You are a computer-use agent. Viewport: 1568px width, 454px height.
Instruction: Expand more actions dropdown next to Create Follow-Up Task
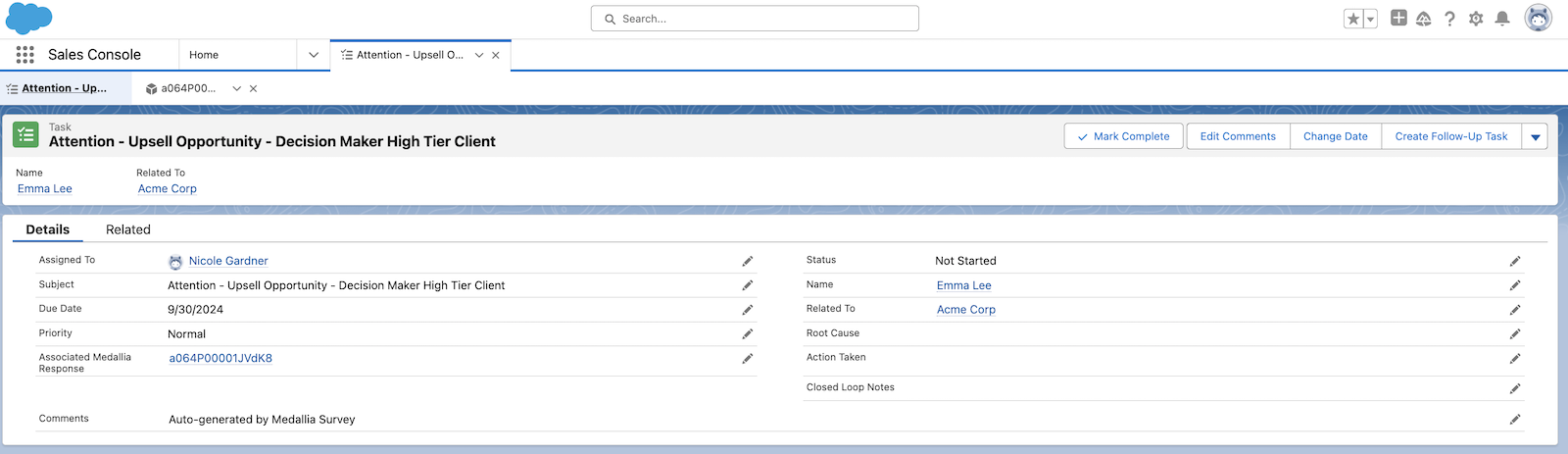click(1535, 137)
